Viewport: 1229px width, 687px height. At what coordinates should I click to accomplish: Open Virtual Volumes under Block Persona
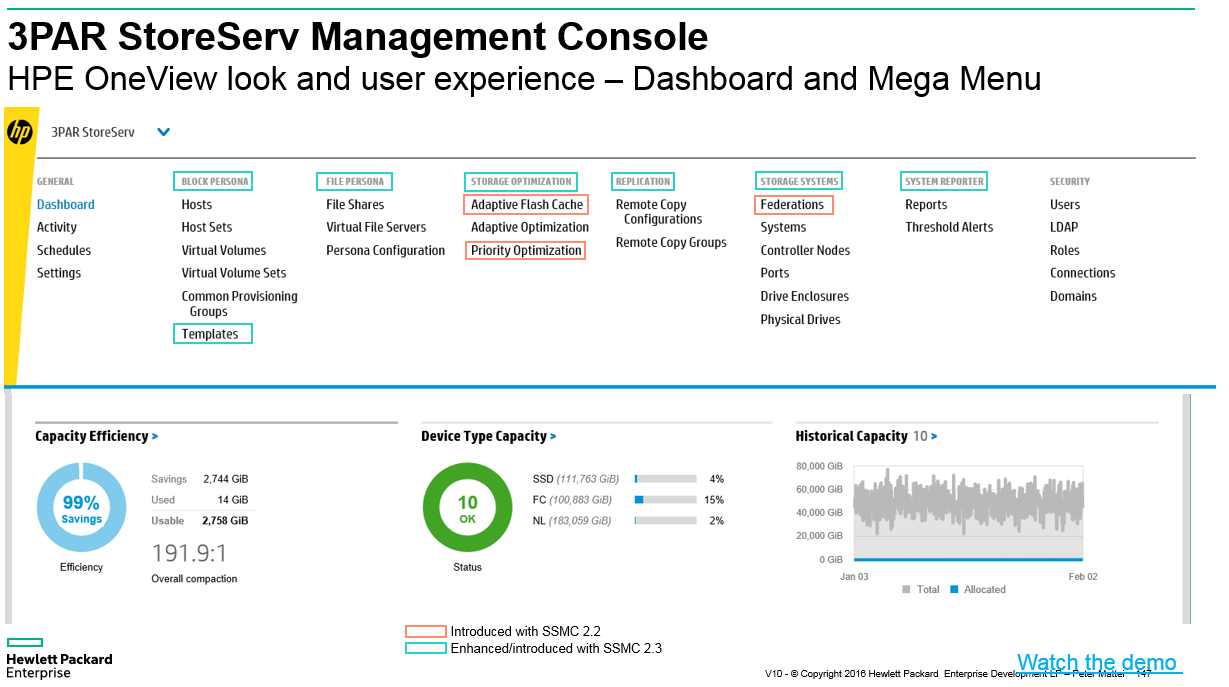coord(224,251)
